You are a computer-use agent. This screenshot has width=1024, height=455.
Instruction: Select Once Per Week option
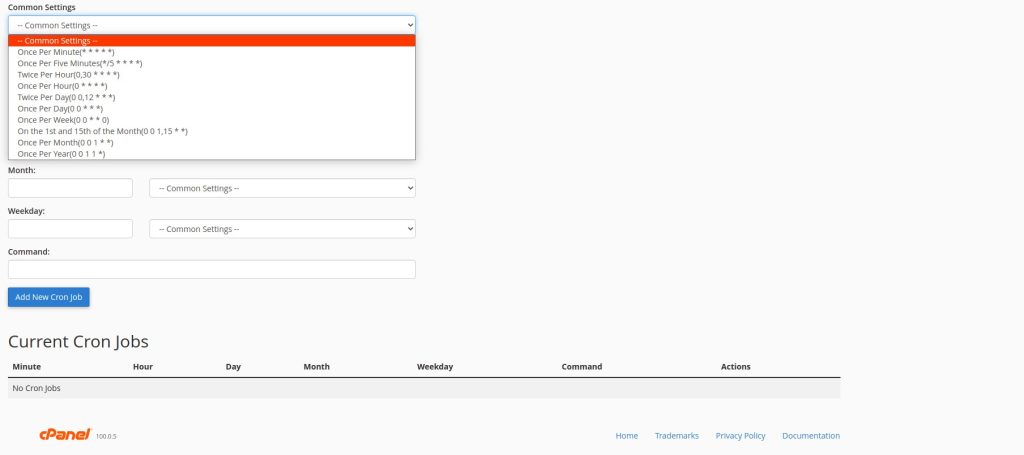[63, 120]
